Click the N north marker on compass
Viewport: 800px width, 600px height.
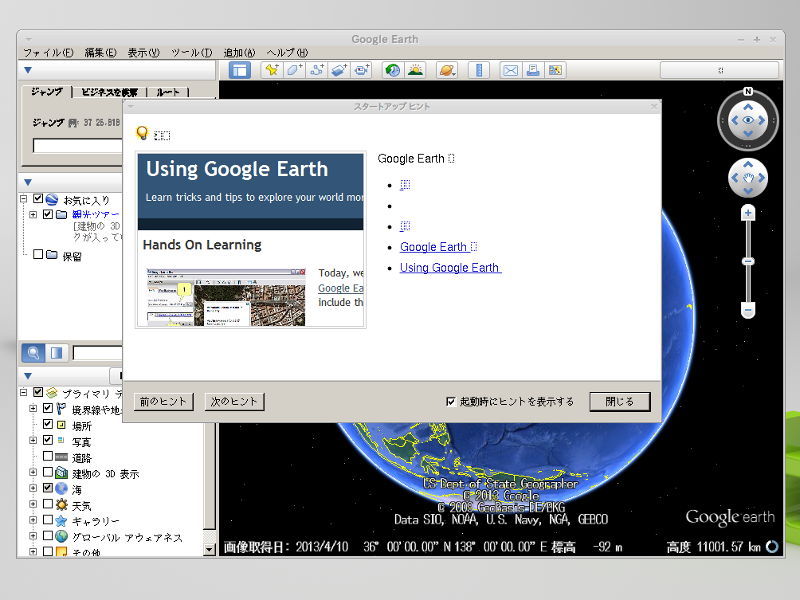tap(748, 91)
